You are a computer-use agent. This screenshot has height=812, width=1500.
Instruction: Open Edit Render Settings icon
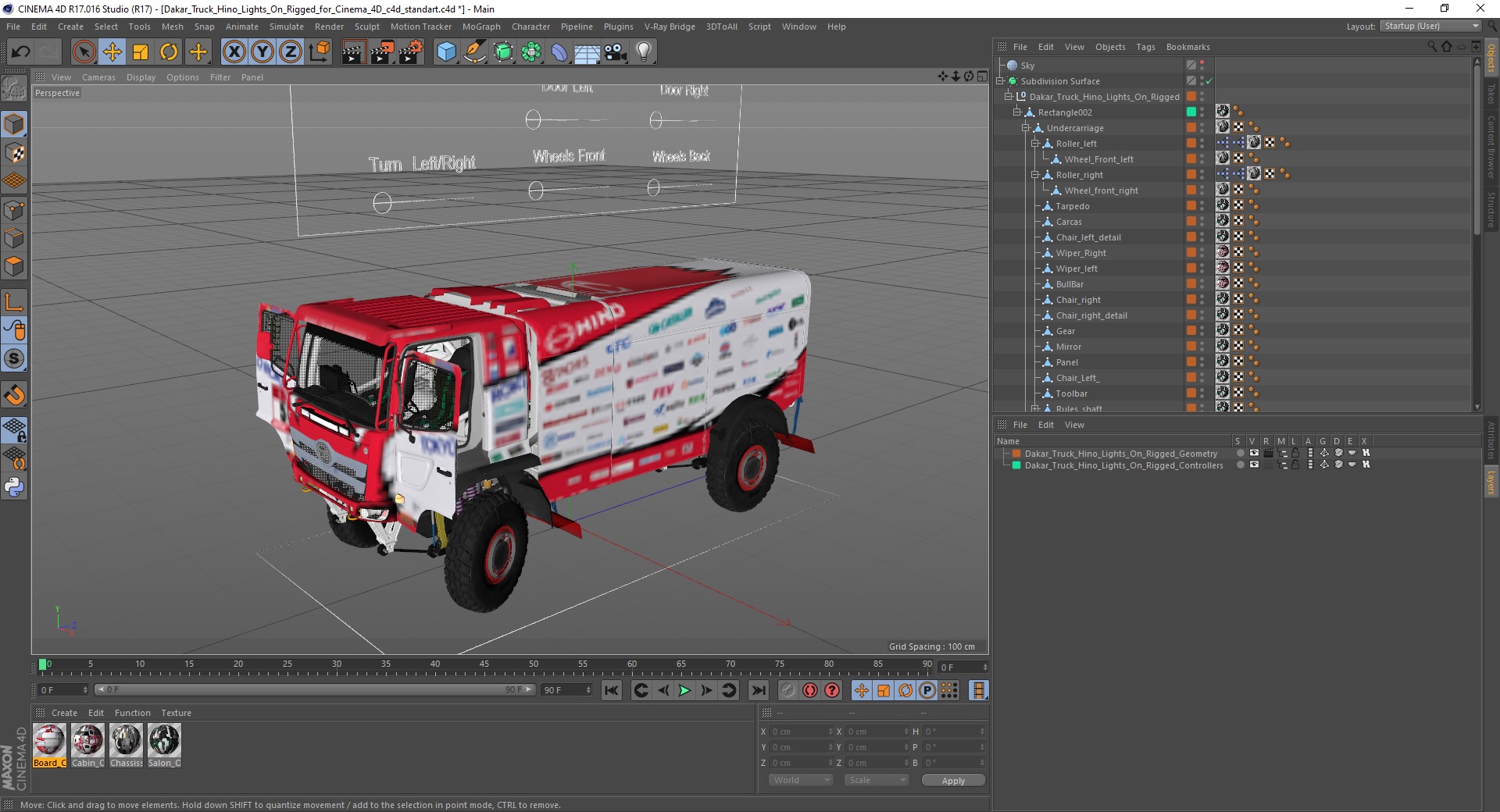click(x=411, y=52)
